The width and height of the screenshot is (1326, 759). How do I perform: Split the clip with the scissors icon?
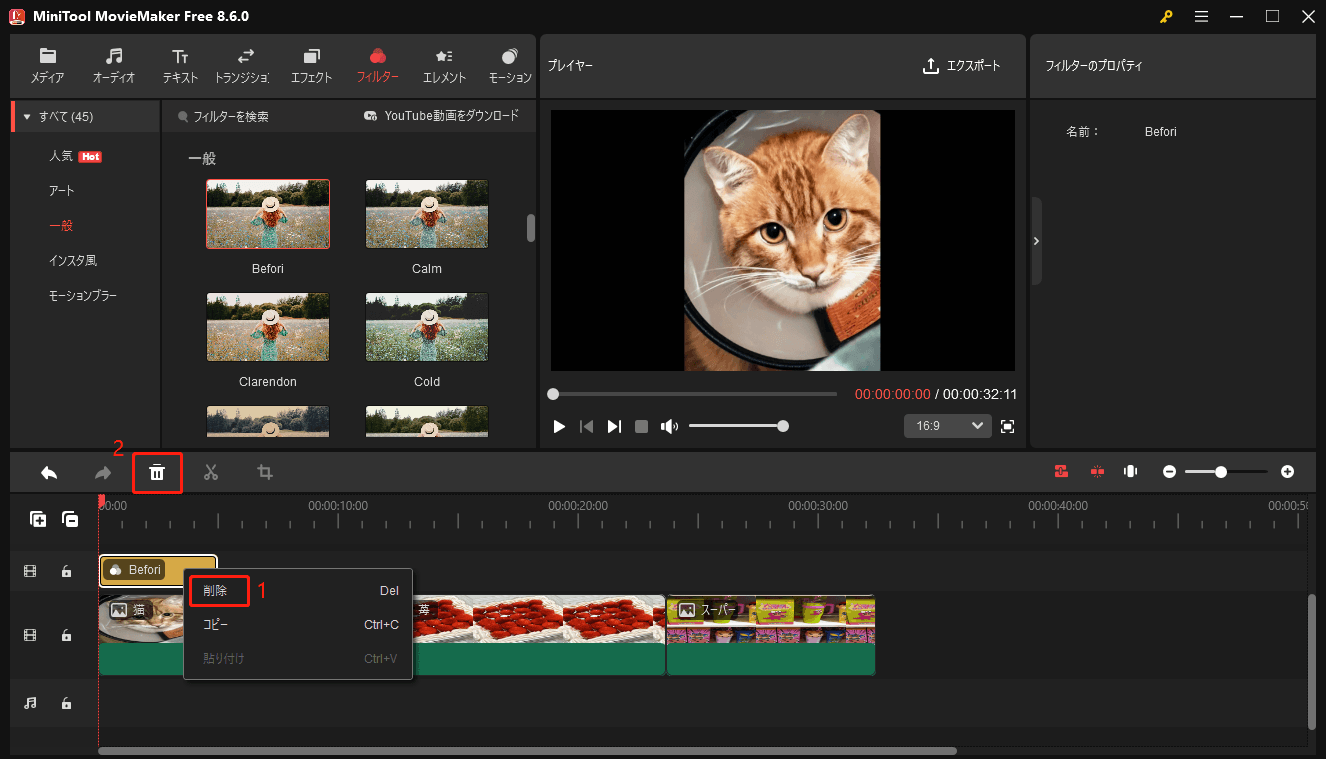click(211, 471)
